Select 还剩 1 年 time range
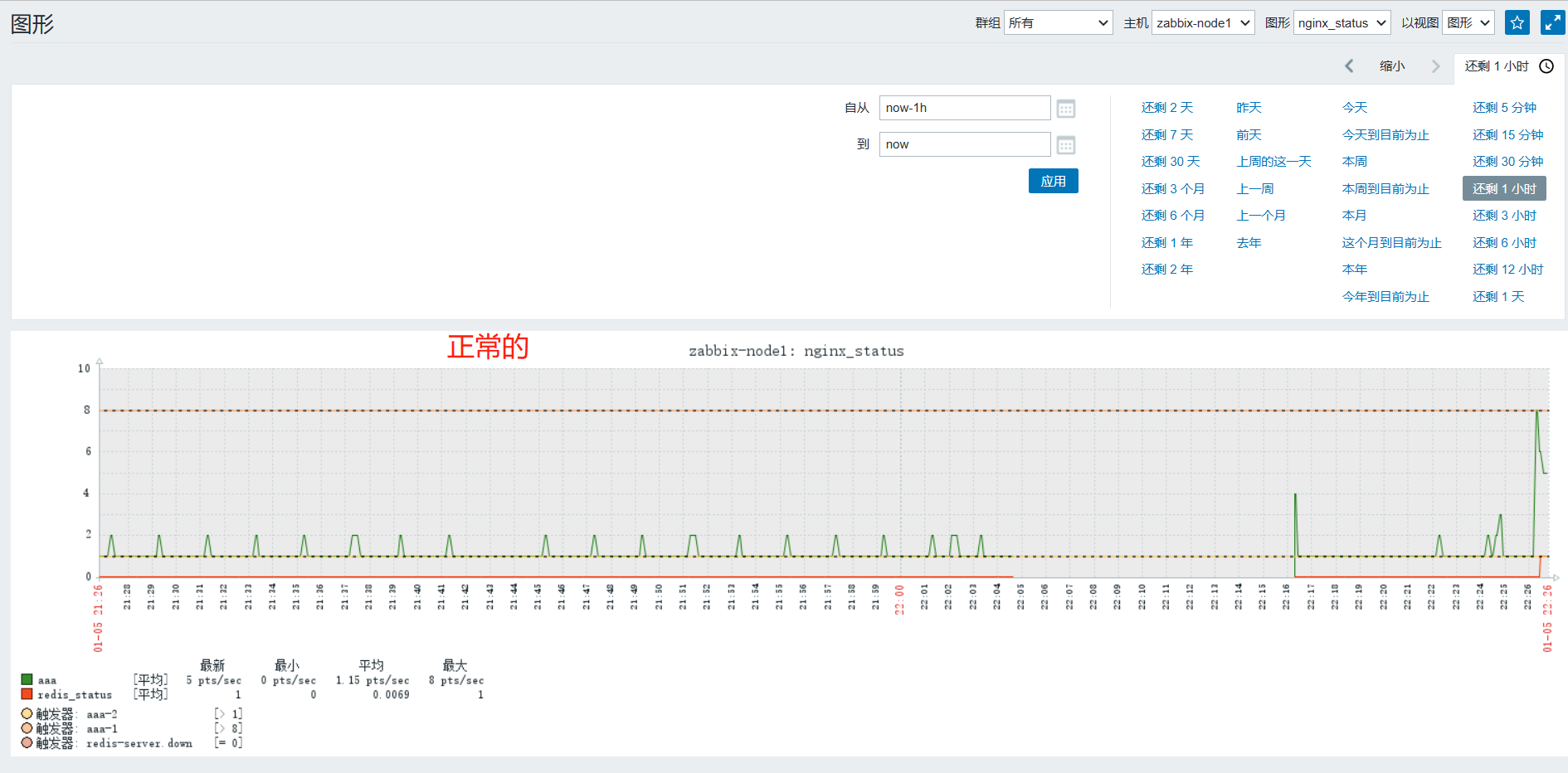Image resolution: width=1568 pixels, height=773 pixels. (1167, 242)
